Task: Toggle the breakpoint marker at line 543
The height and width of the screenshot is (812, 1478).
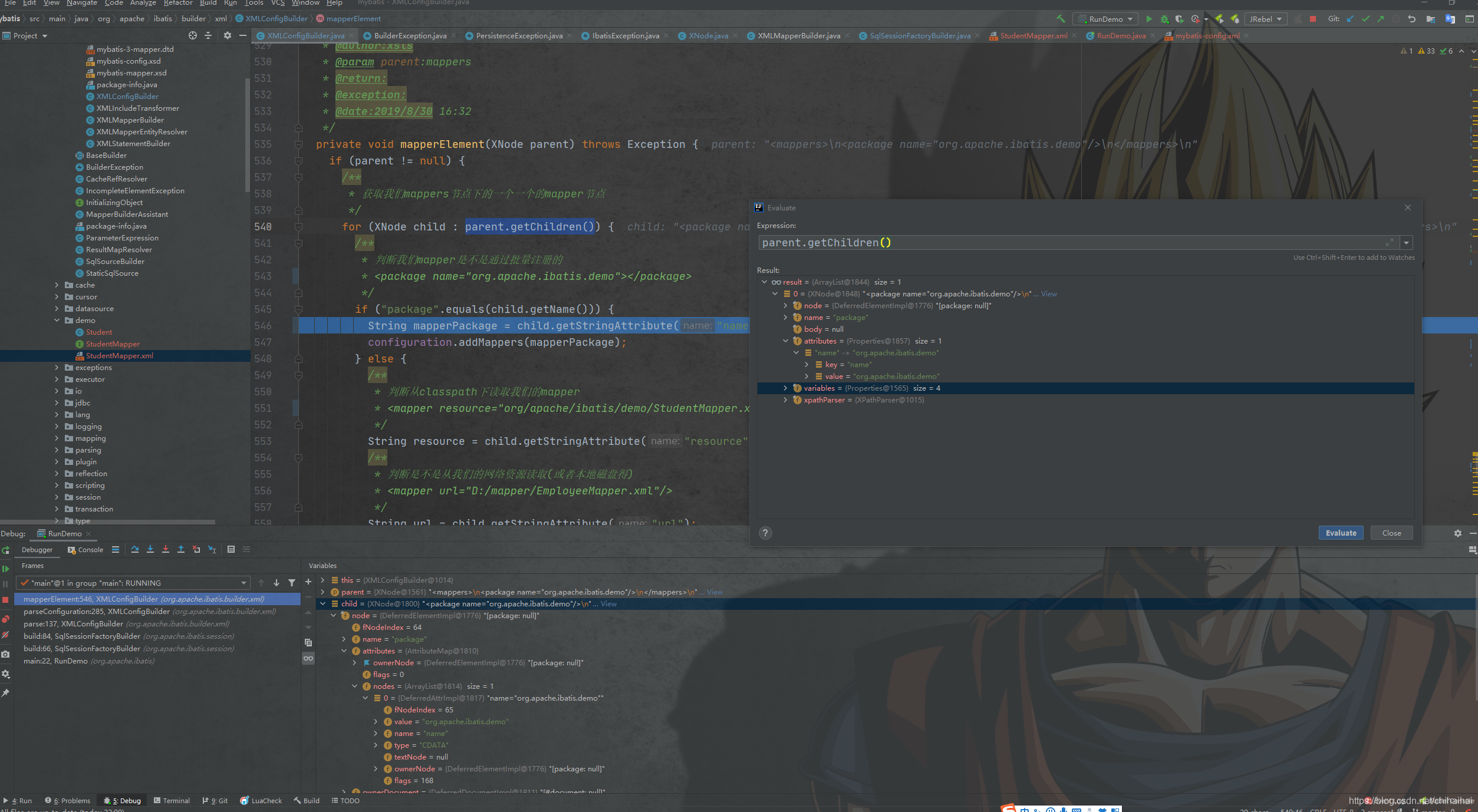Action: [296, 276]
